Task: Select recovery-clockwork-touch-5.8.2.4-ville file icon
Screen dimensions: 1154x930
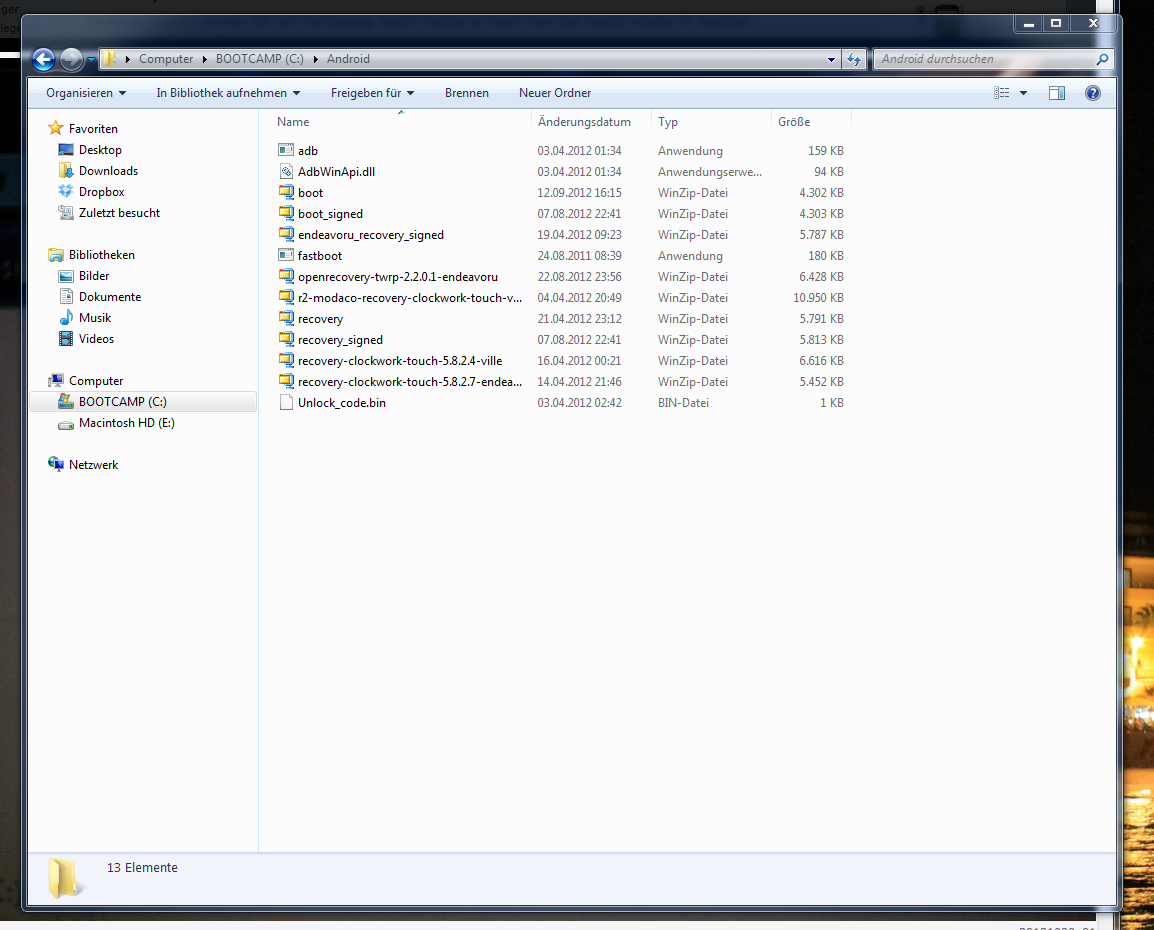Action: point(286,361)
